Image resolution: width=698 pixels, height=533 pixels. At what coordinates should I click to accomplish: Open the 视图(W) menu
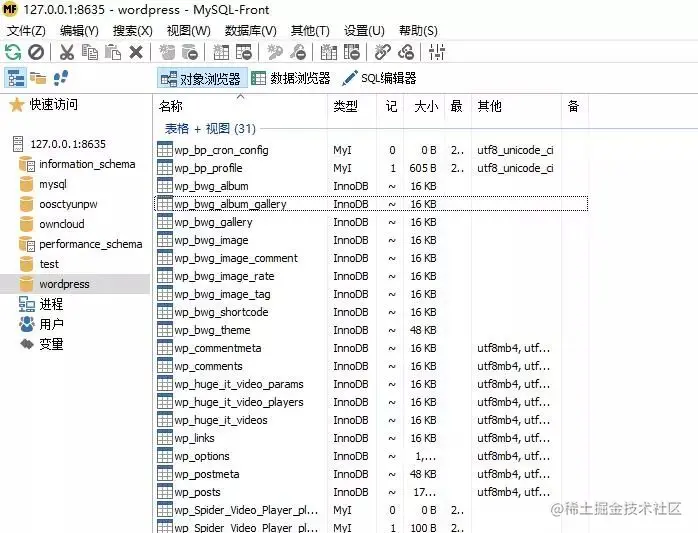tap(188, 31)
